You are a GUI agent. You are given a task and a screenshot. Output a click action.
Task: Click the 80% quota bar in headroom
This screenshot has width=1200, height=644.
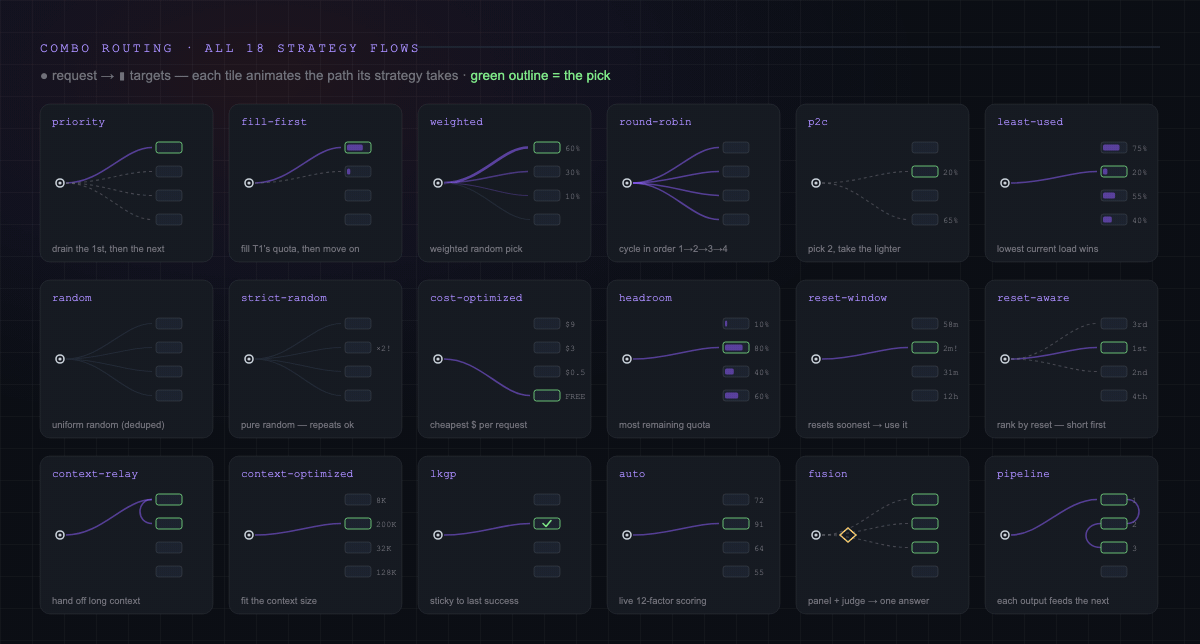(x=736, y=347)
